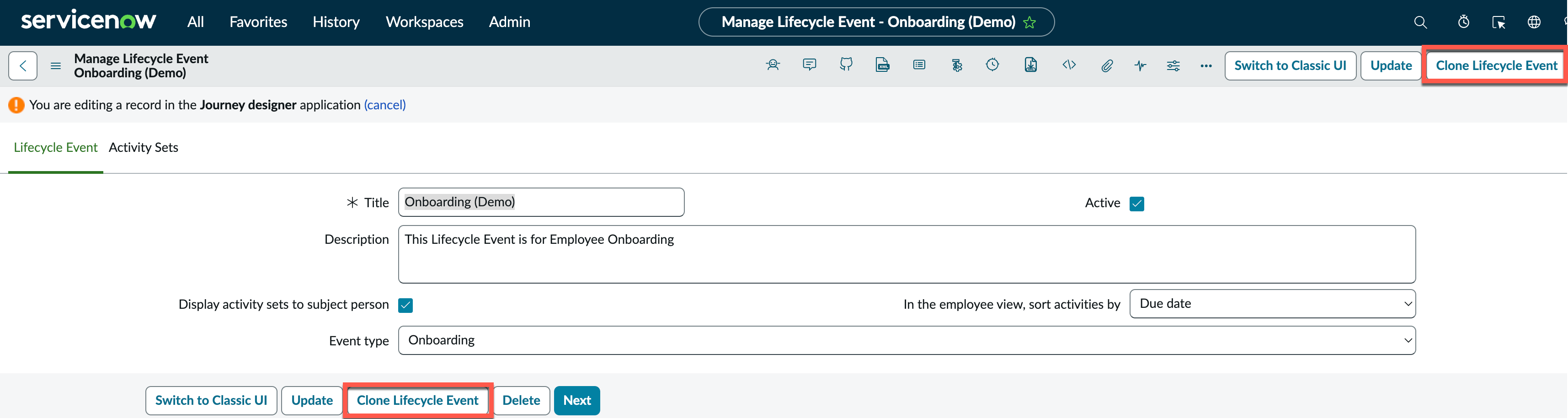
Task: Open the code brackets icon
Action: (1069, 65)
